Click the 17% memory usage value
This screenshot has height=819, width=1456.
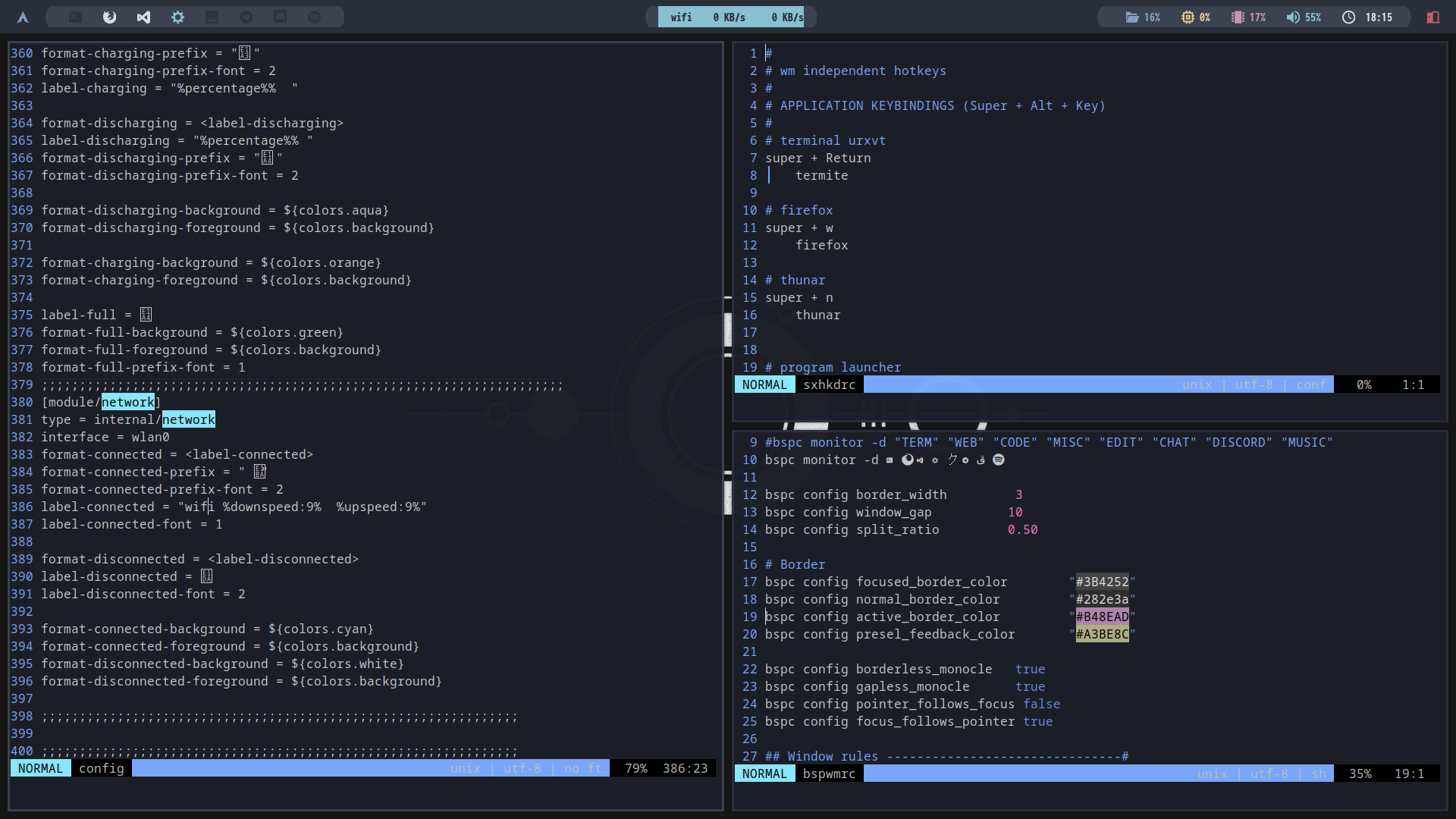[x=1257, y=17]
